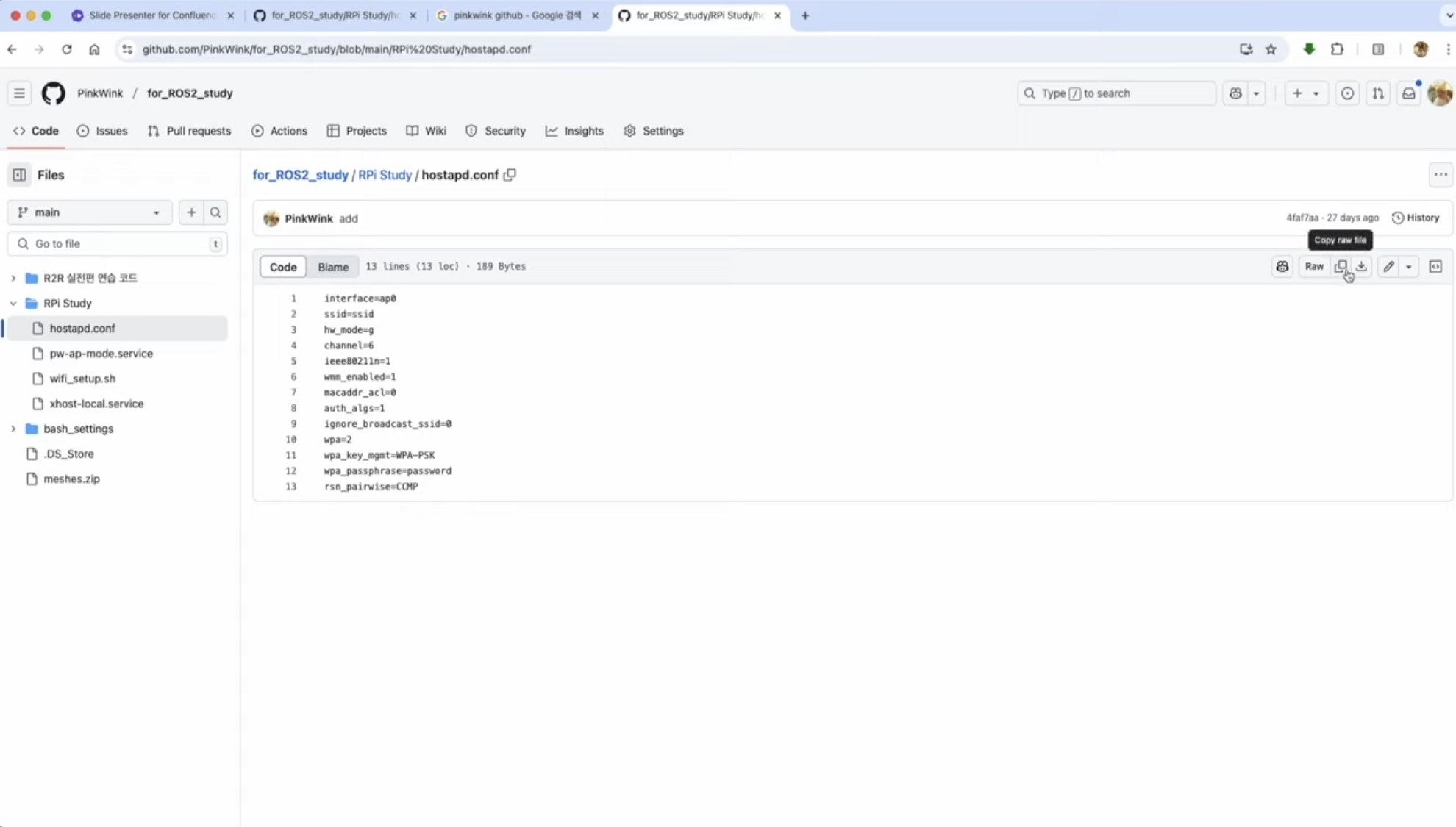The height and width of the screenshot is (827, 1456).
Task: Click the Copilot icon in file toolbar
Action: click(x=1282, y=267)
